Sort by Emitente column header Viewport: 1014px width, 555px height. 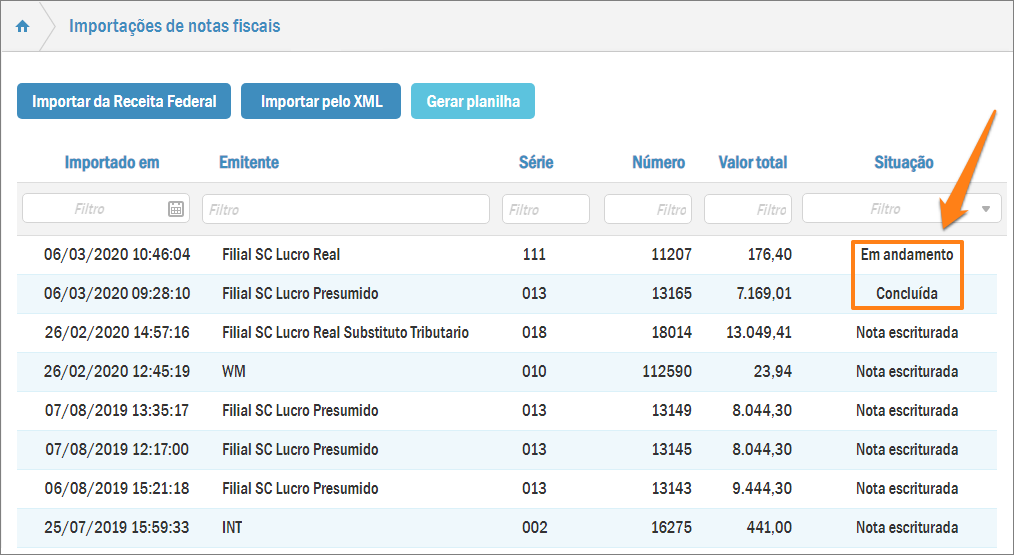tap(249, 162)
